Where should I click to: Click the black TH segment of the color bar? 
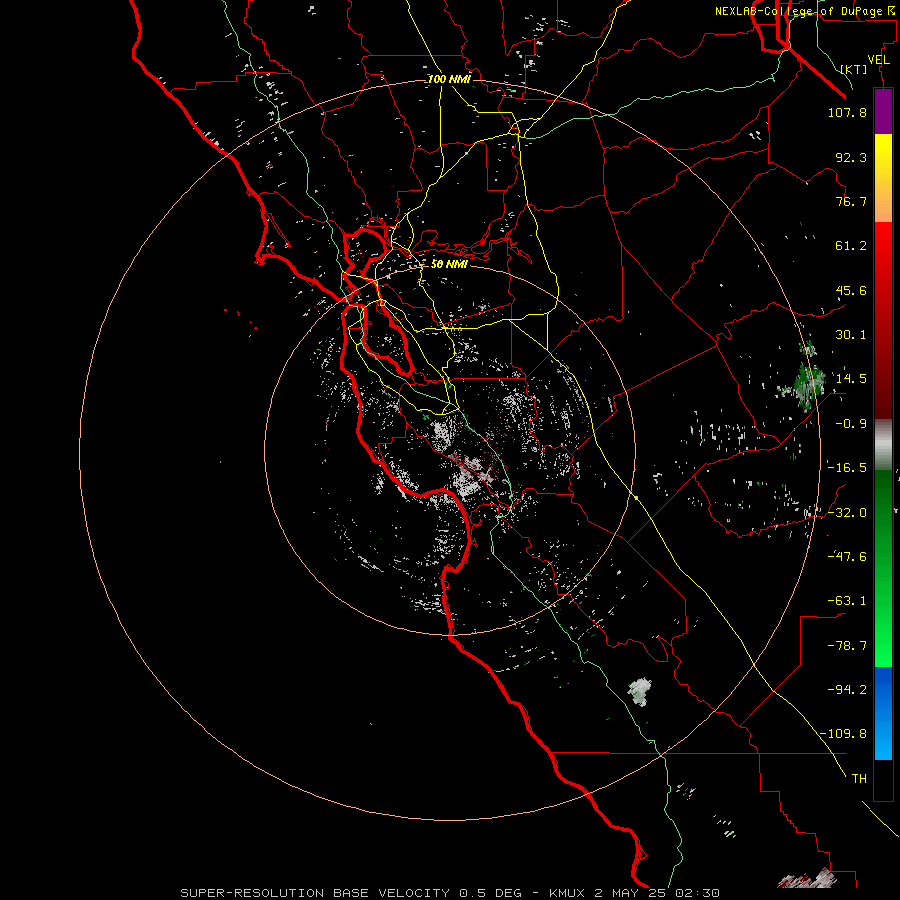[x=883, y=780]
